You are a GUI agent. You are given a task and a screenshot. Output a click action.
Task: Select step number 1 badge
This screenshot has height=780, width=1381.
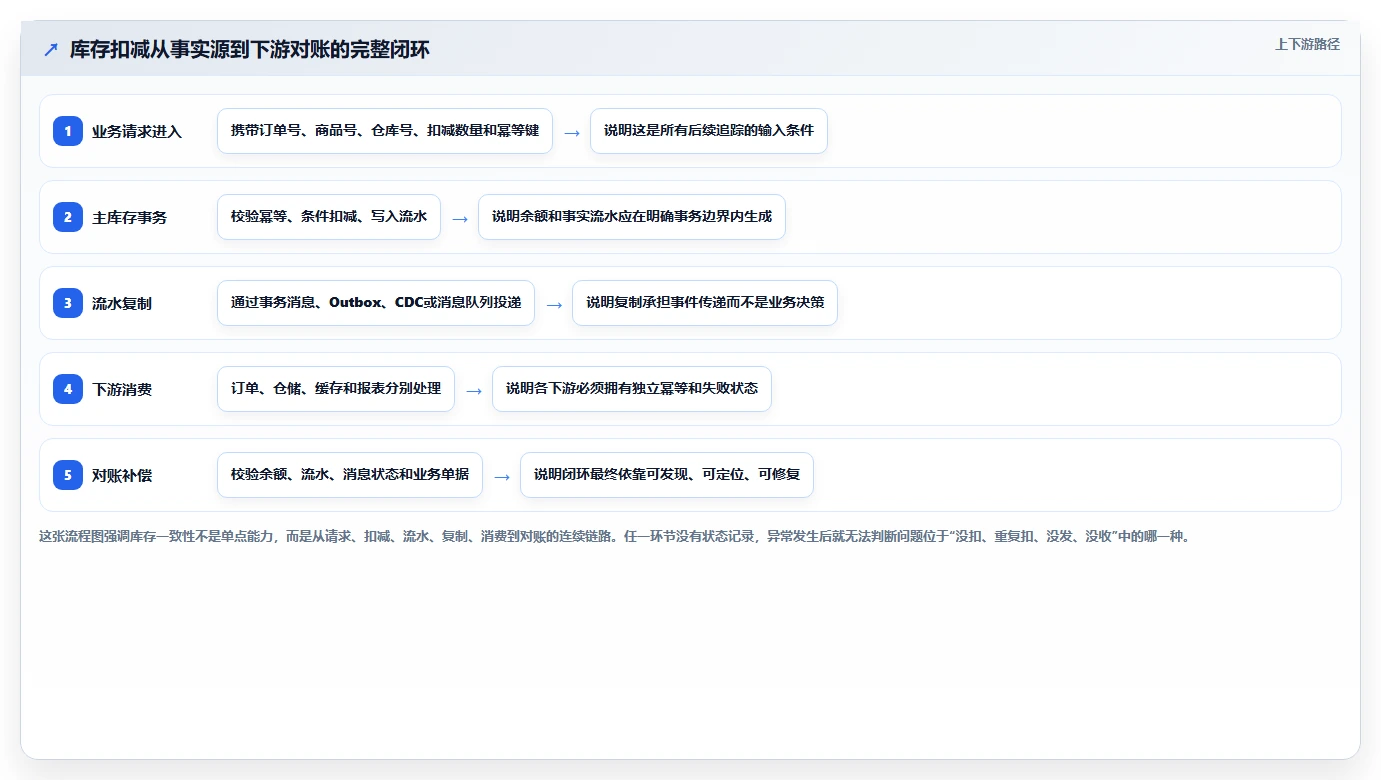(x=68, y=131)
